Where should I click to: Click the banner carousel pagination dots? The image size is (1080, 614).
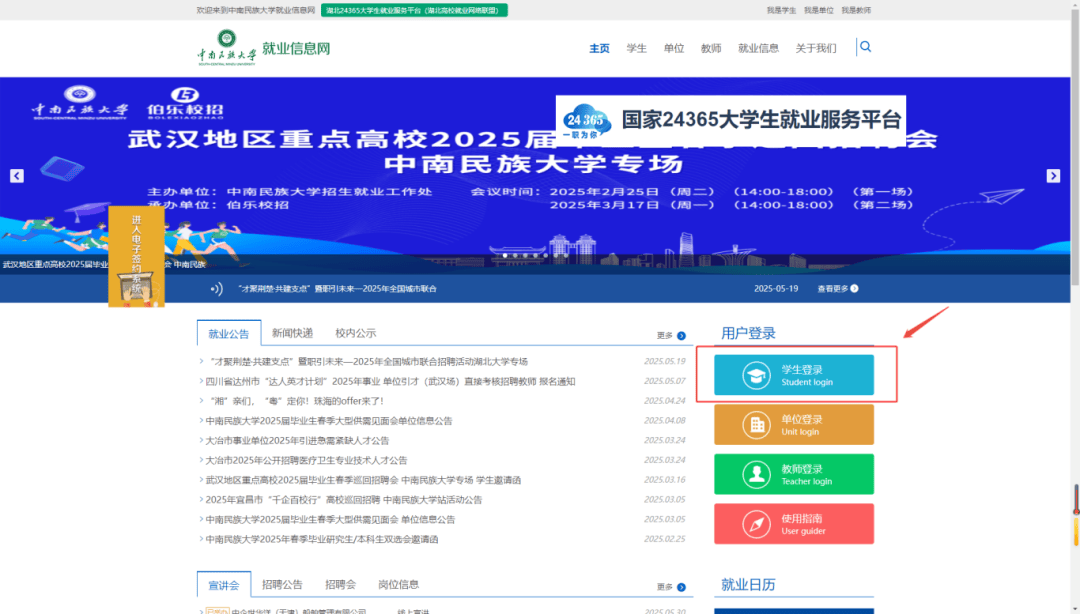coord(535,256)
